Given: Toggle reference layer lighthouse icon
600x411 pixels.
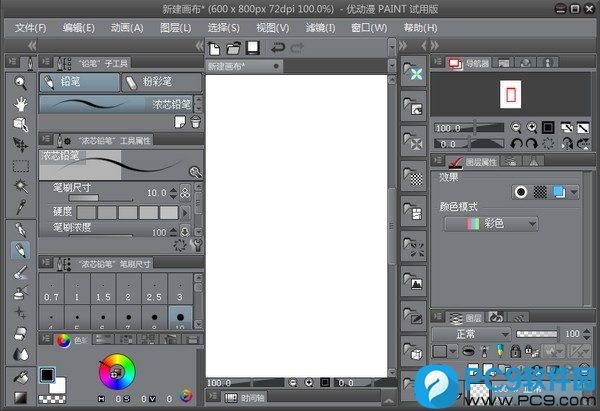Looking at the screenshot, I should click(484, 351).
